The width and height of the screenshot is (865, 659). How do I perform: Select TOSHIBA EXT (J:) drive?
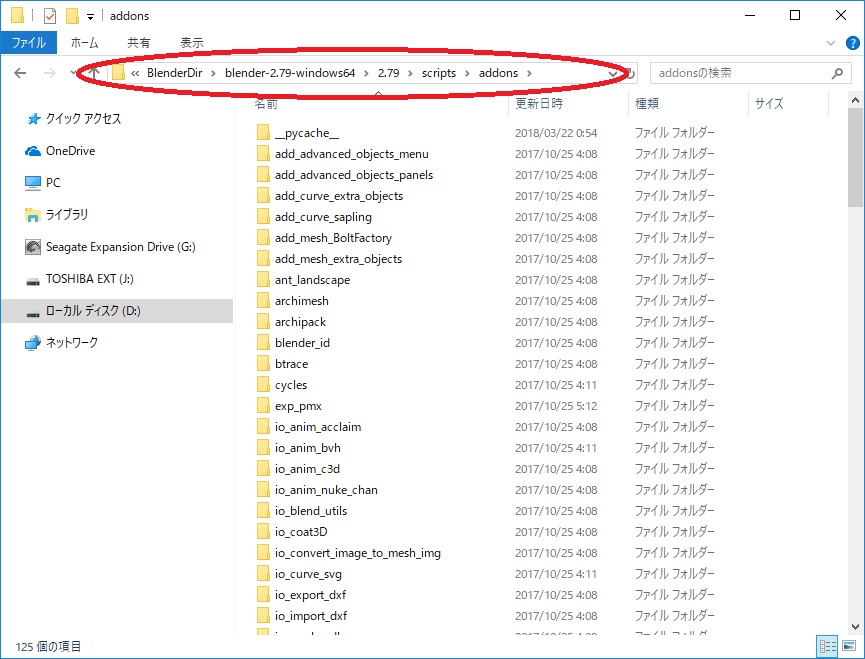coord(89,278)
